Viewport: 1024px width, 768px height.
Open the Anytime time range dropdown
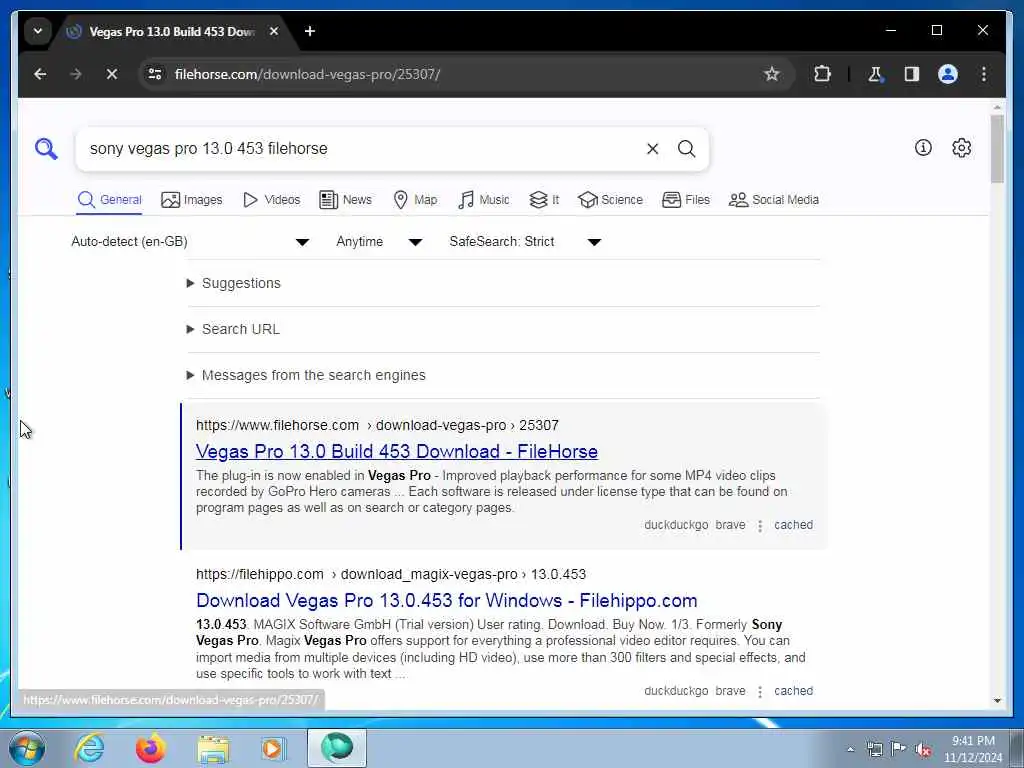379,242
